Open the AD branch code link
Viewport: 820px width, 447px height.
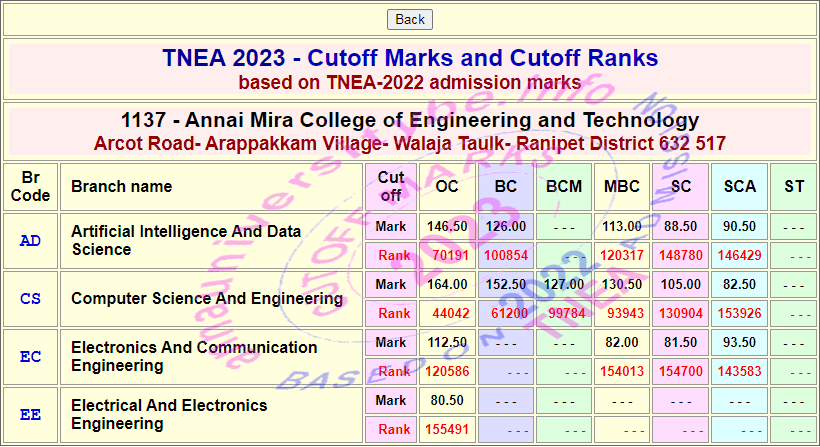30,240
